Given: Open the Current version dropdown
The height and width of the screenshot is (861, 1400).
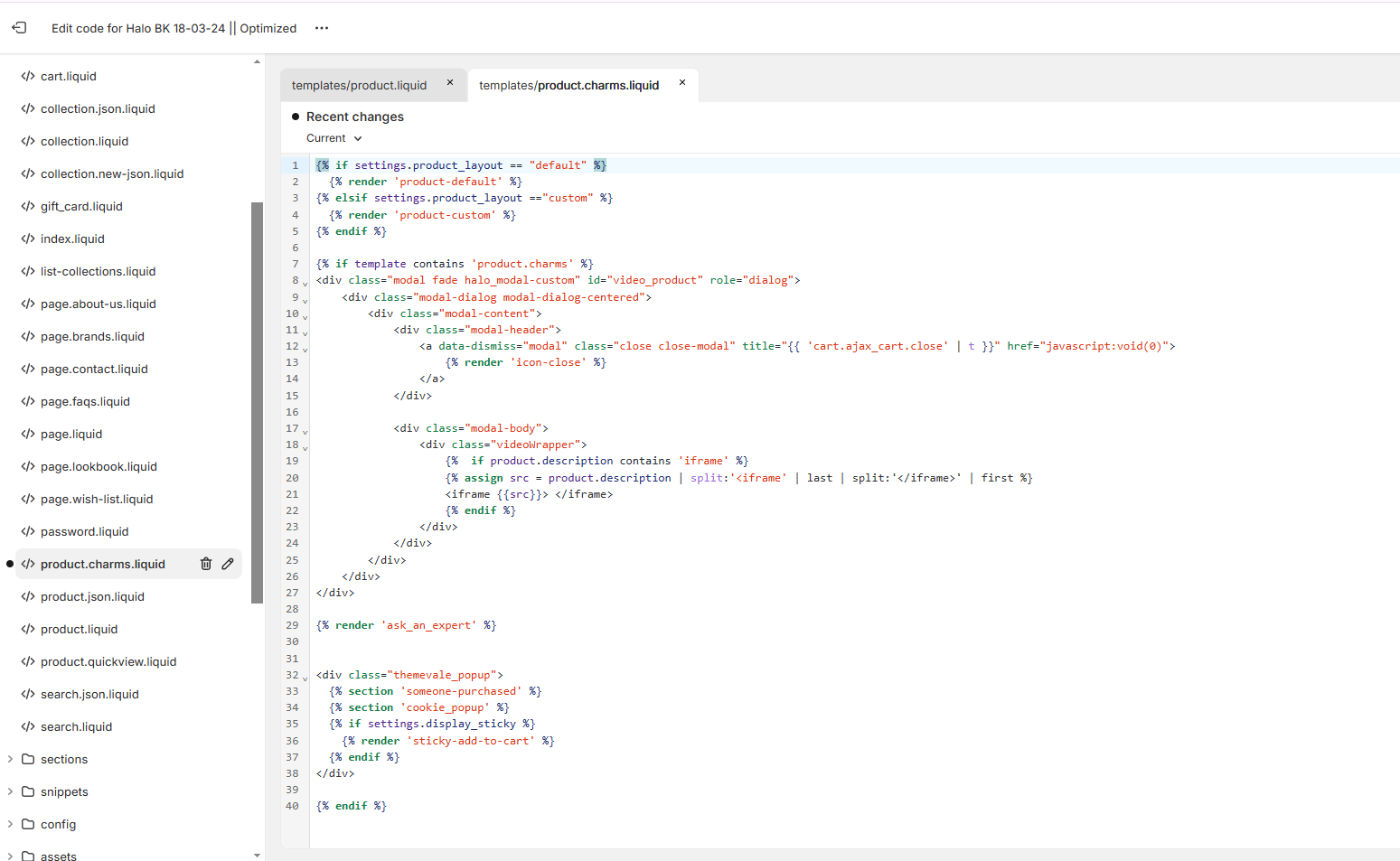Looking at the screenshot, I should [334, 138].
